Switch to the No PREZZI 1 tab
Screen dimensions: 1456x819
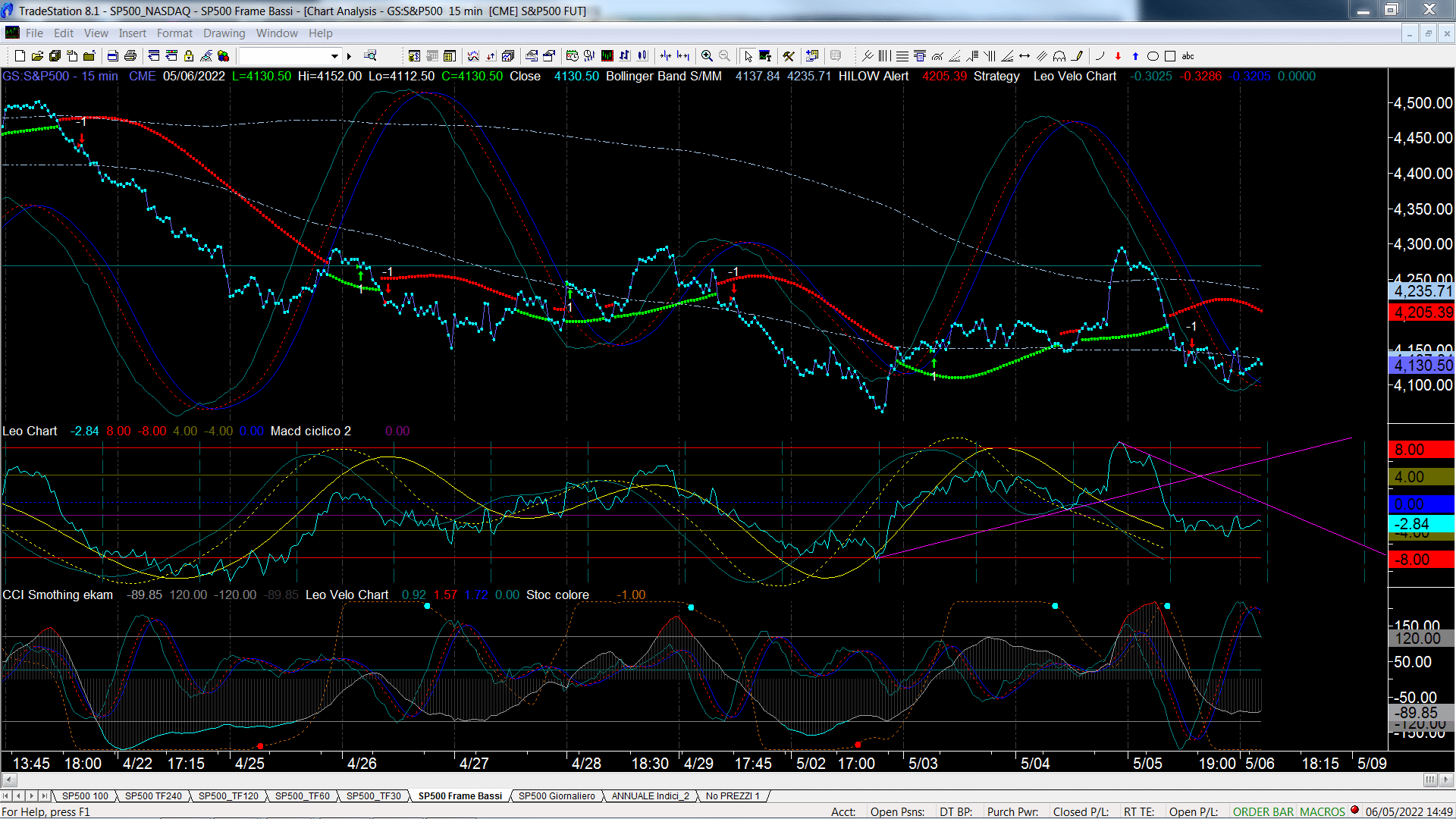733,795
